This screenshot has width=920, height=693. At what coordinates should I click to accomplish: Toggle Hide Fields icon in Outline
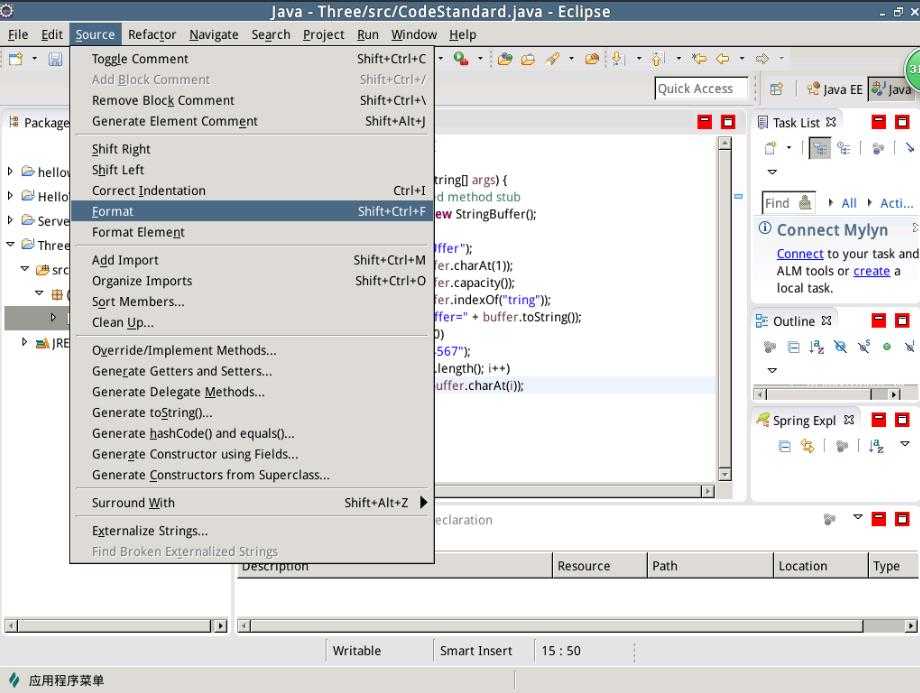(840, 347)
